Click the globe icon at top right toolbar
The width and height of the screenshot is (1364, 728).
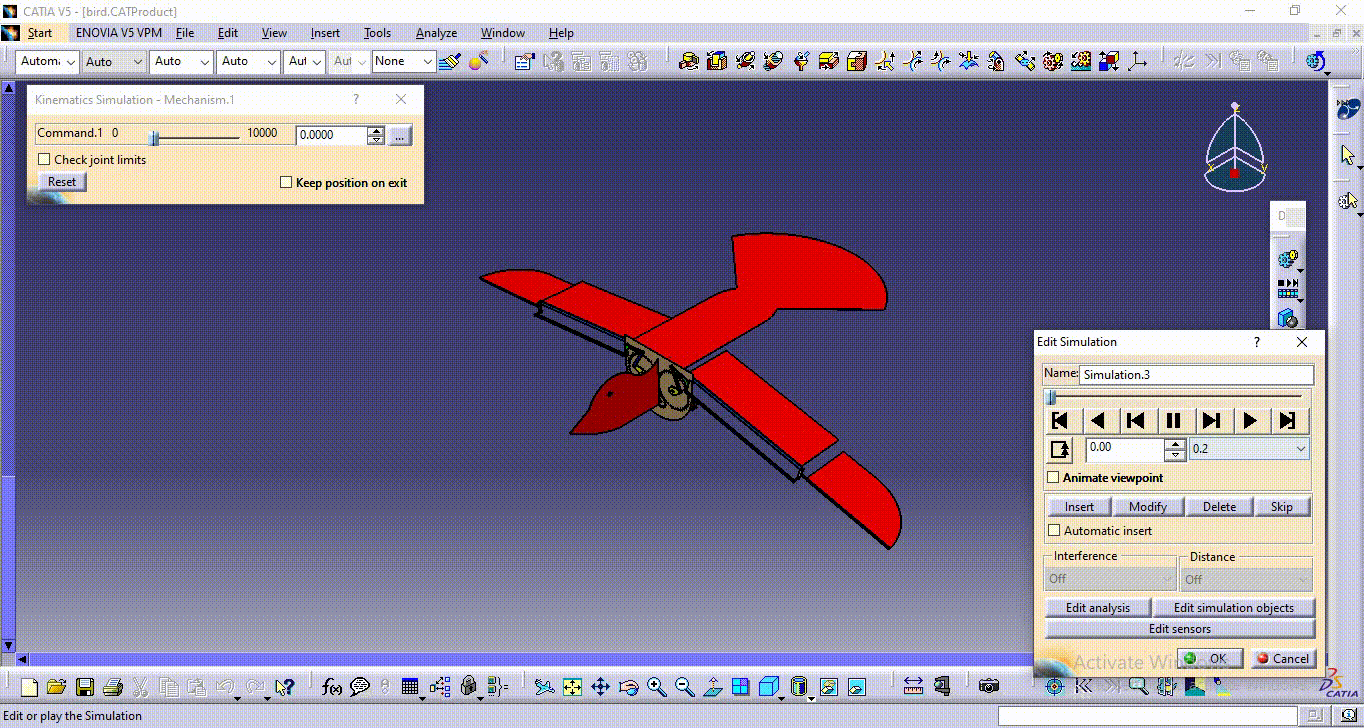1318,61
